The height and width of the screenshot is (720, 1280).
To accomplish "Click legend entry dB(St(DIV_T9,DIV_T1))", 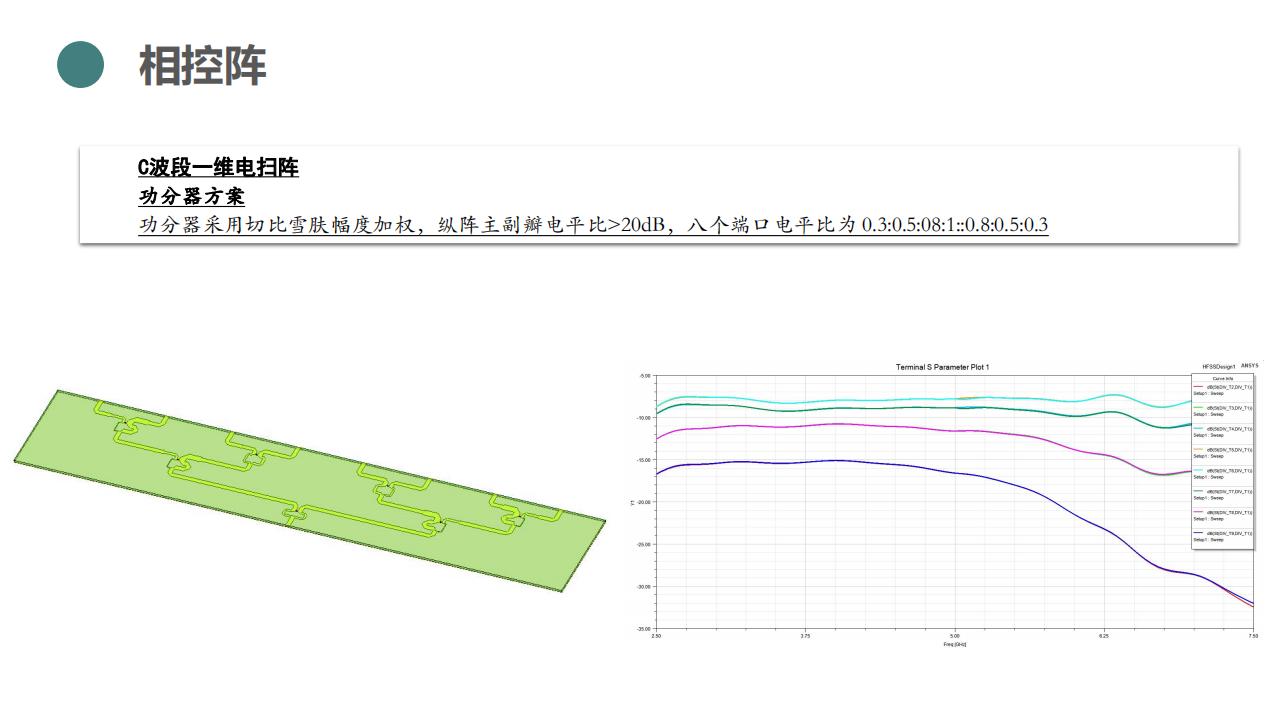I will click(x=1229, y=533).
